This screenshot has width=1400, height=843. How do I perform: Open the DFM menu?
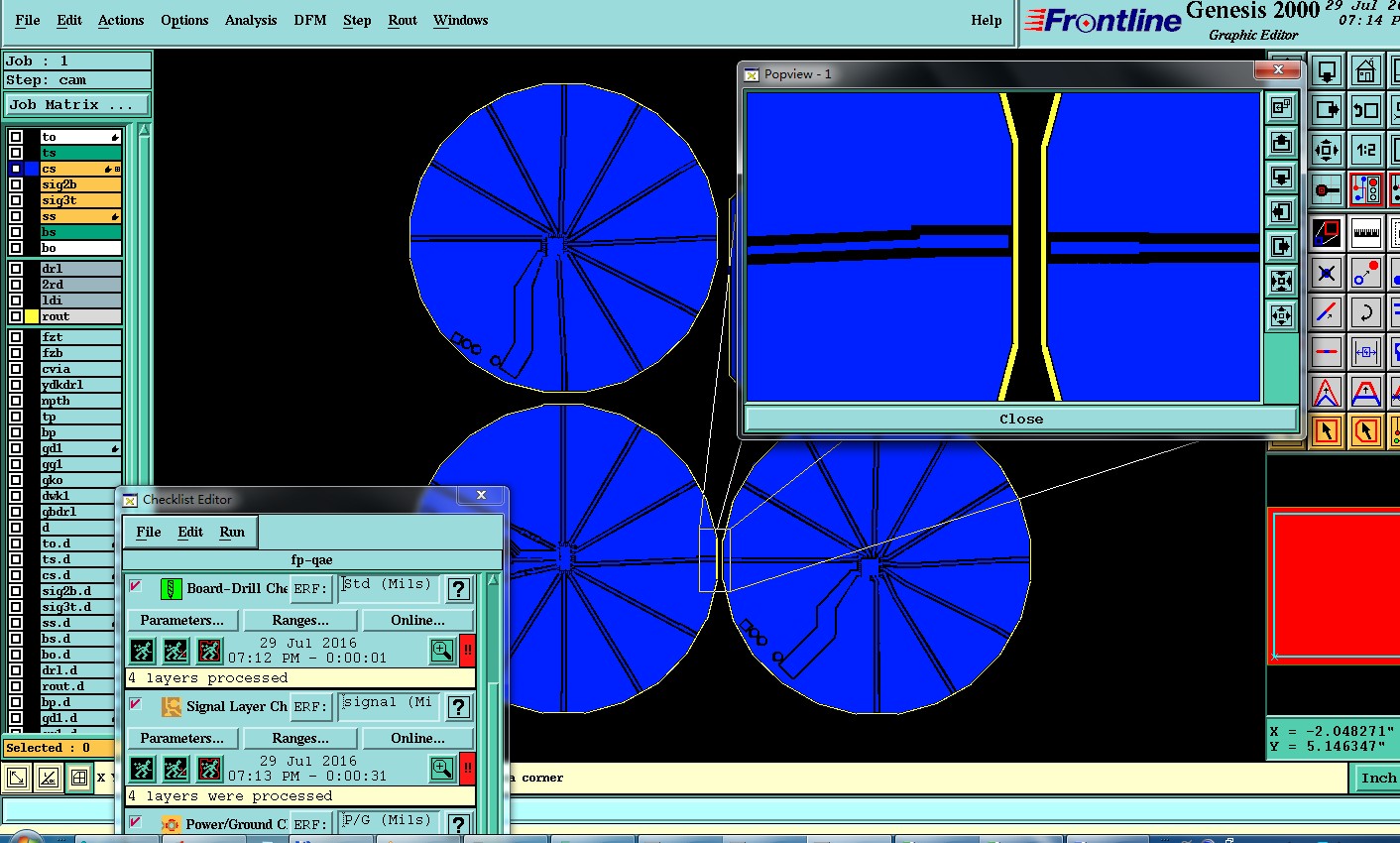(x=310, y=20)
